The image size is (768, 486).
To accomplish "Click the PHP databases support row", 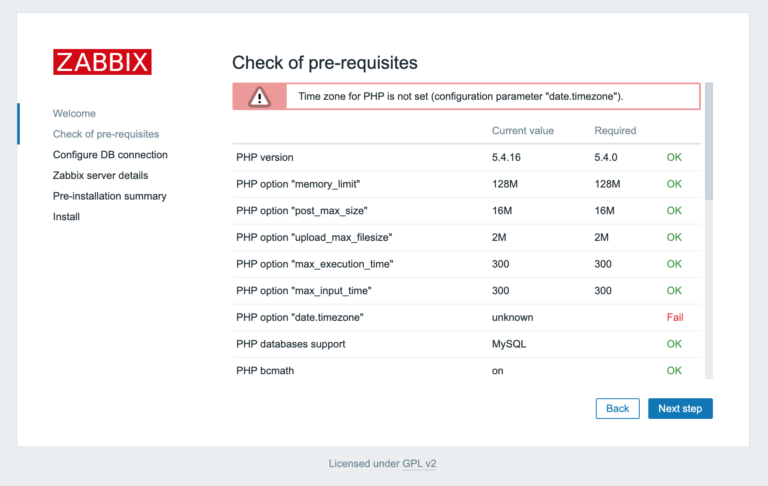I will pos(290,344).
